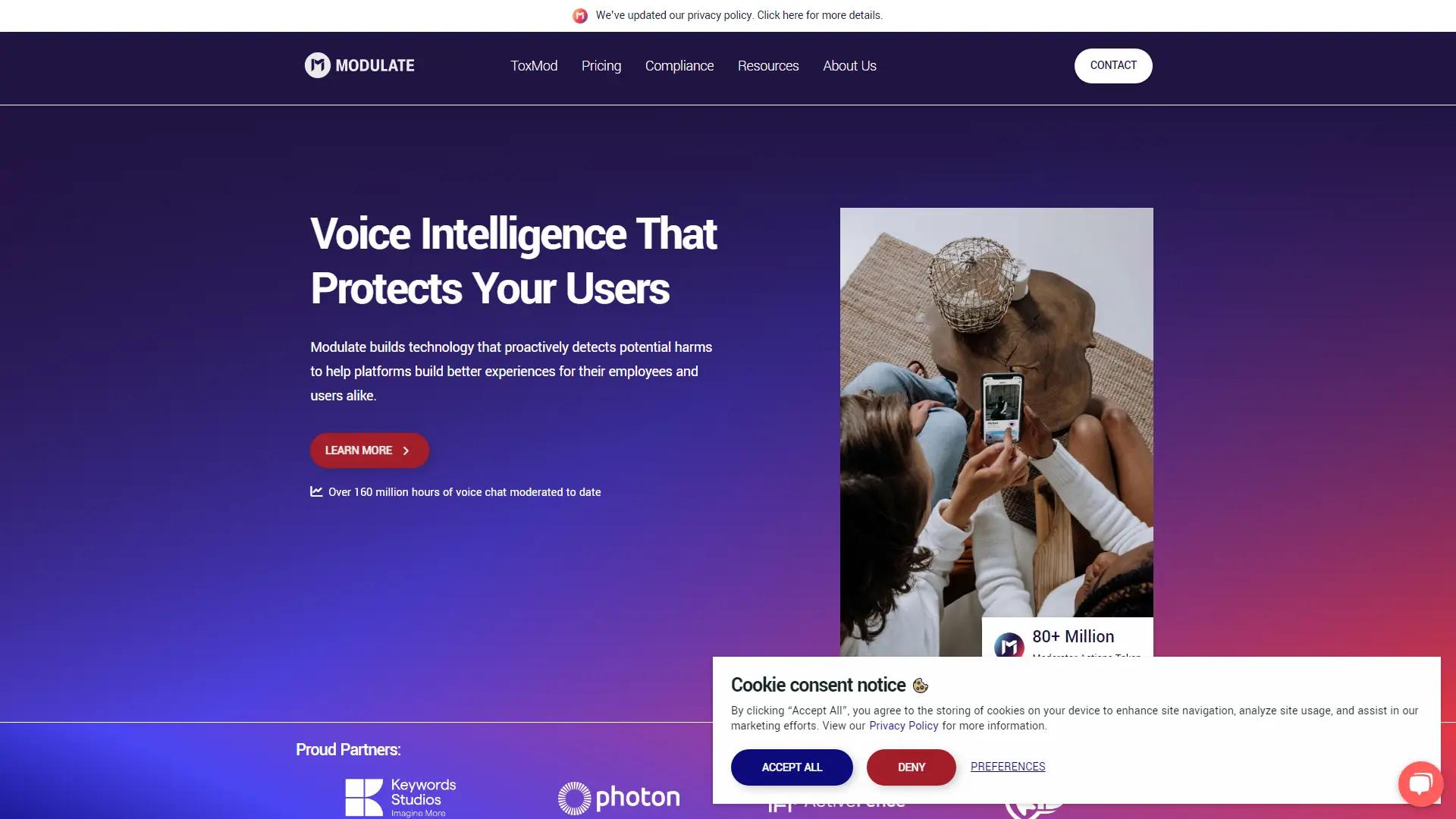Screen dimensions: 1456x819
Task: Expand the Resources navigation menu
Action: [768, 66]
